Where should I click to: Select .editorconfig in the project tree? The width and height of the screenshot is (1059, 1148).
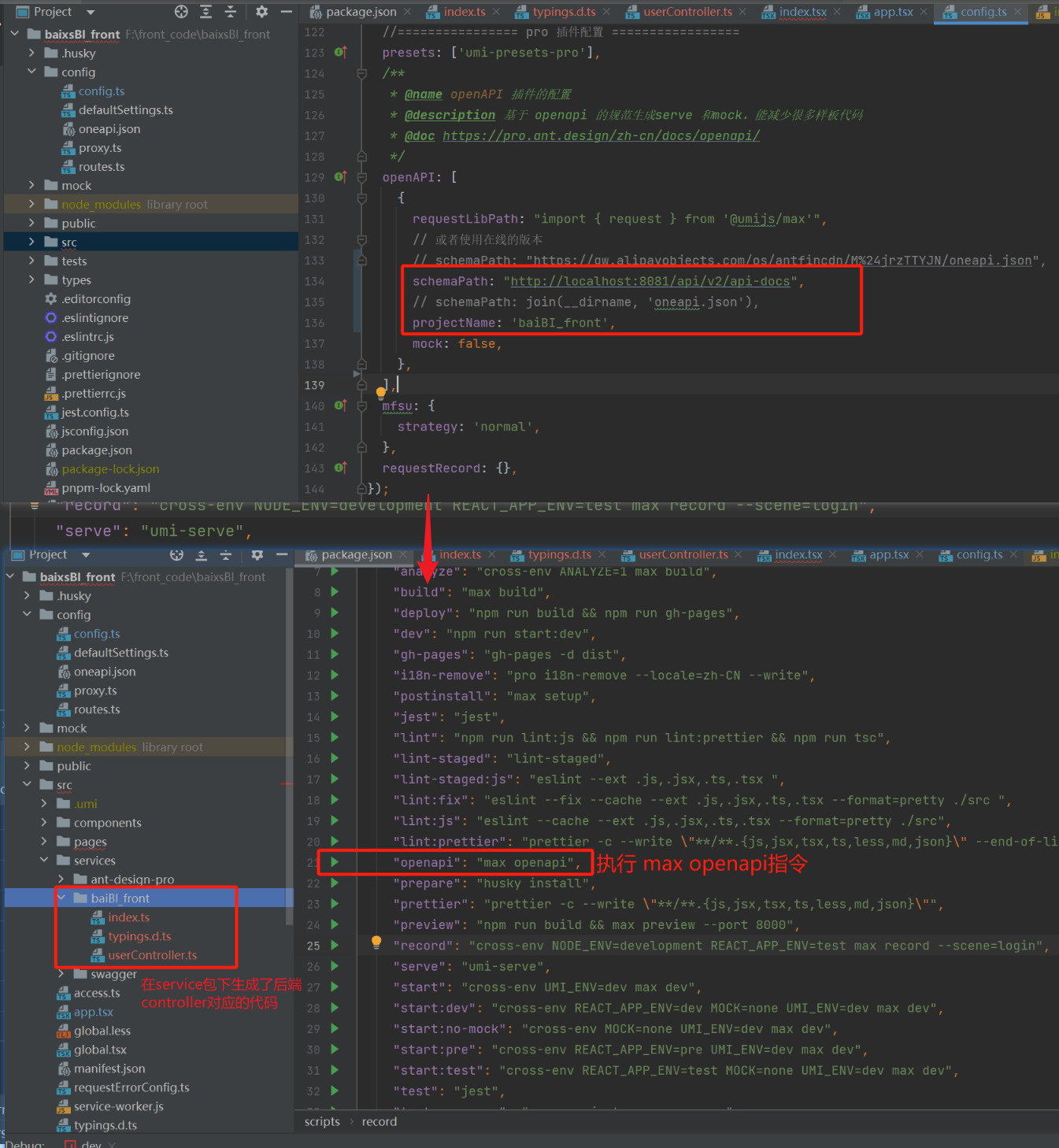(96, 298)
